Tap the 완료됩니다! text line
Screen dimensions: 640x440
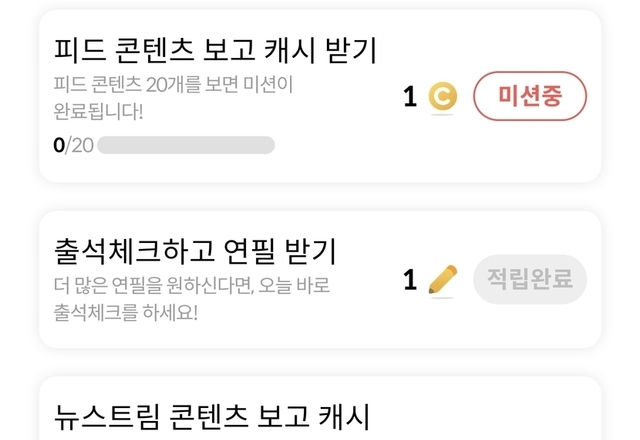98,109
